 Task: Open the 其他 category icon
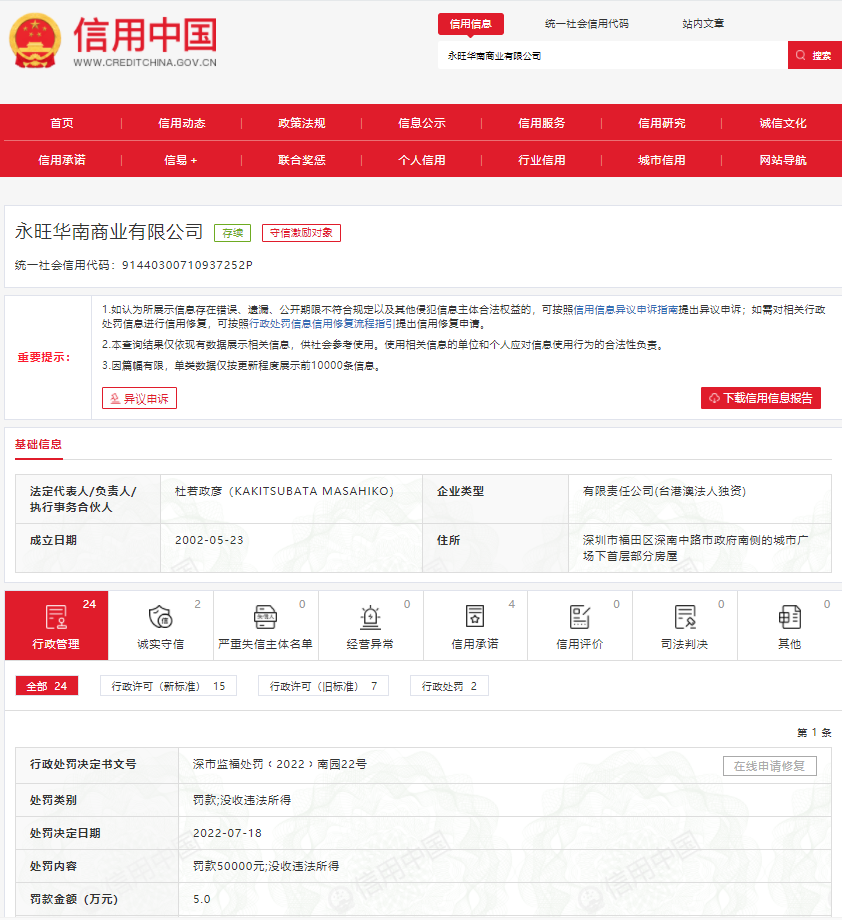(x=789, y=617)
